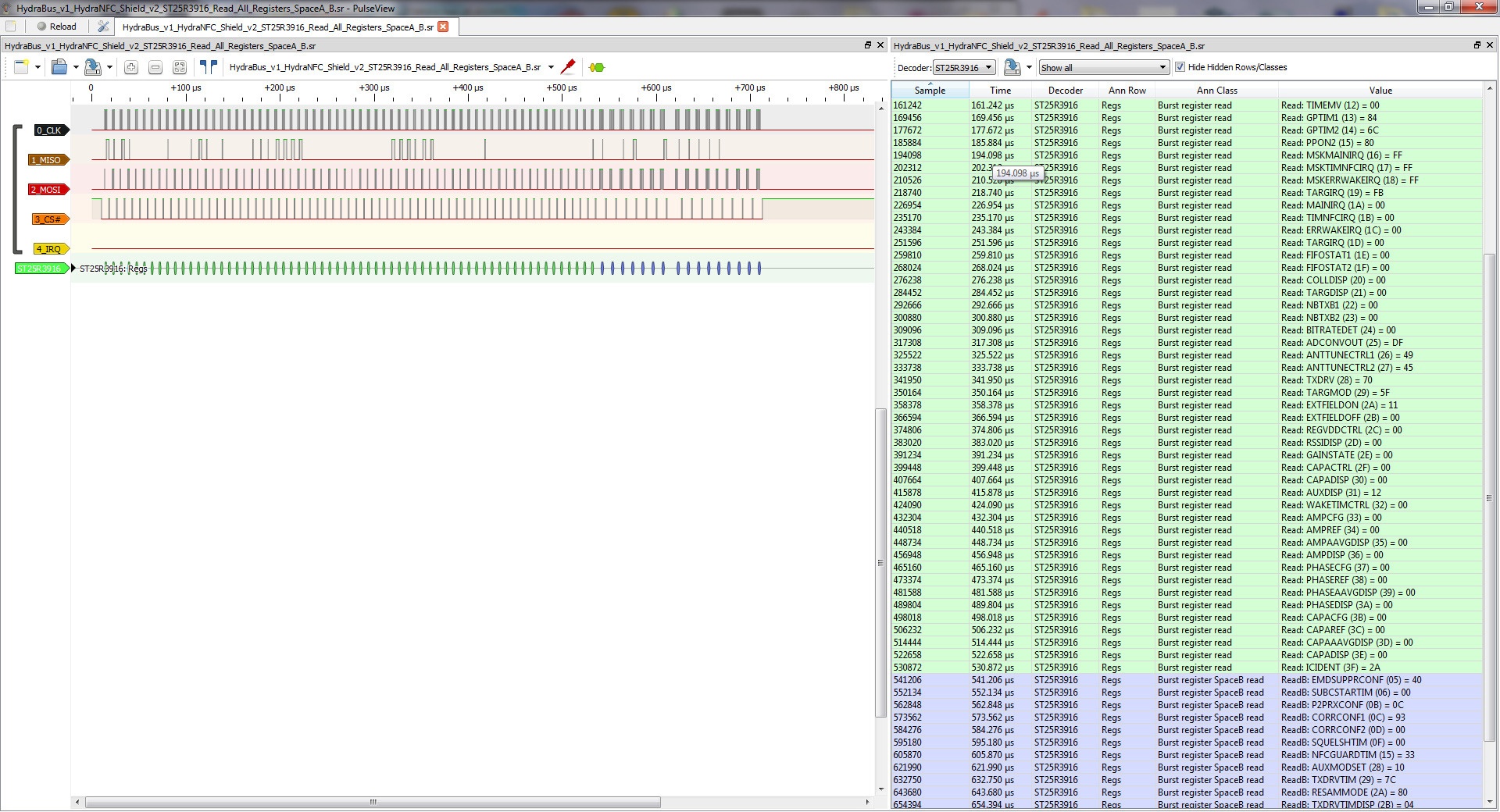Screen dimensions: 1500x812
Task: Open the Show all filter dropdown
Action: (x=1104, y=67)
